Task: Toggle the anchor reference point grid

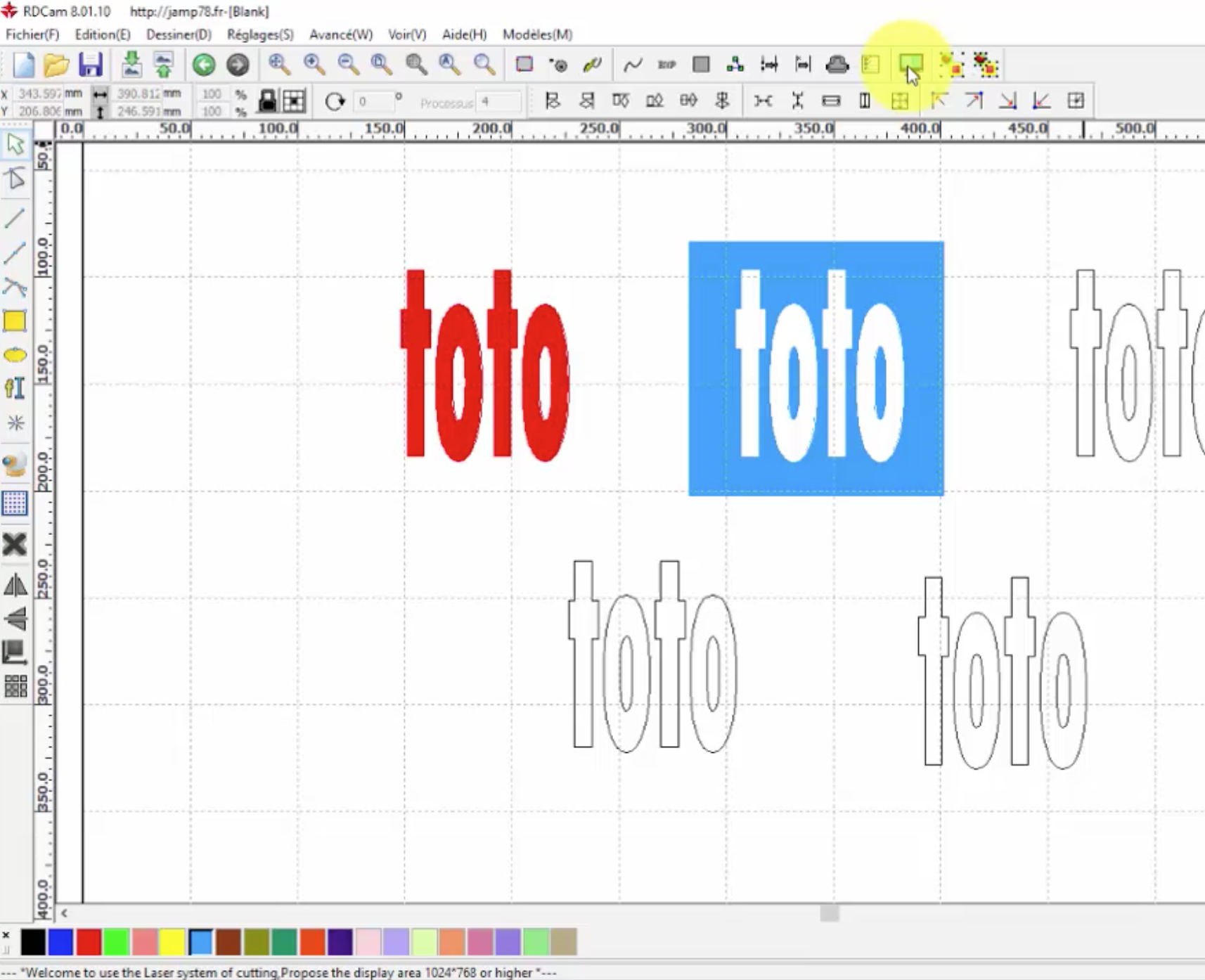Action: 294,101
